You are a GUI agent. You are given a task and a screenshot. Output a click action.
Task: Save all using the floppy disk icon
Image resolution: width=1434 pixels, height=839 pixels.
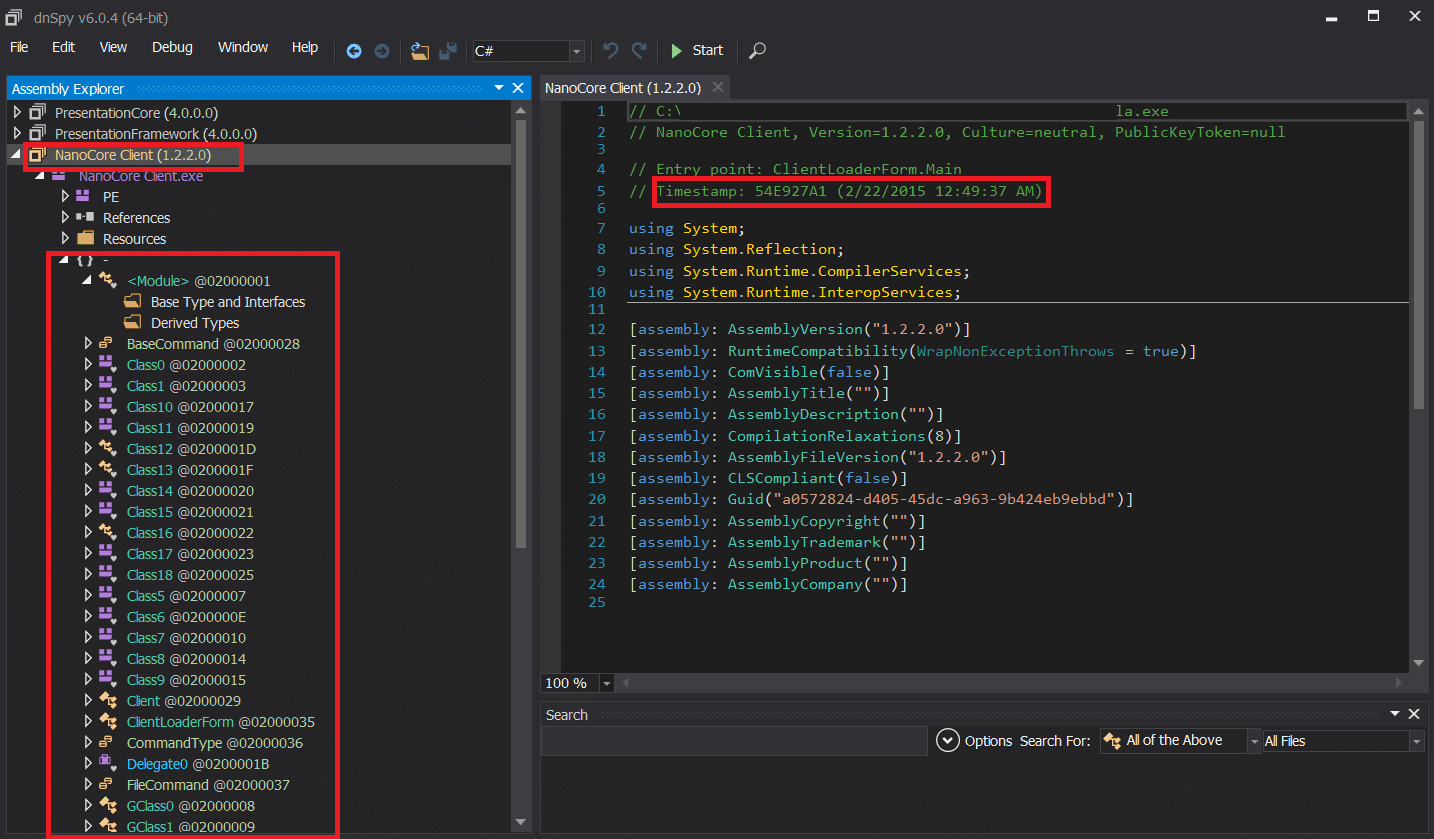449,51
